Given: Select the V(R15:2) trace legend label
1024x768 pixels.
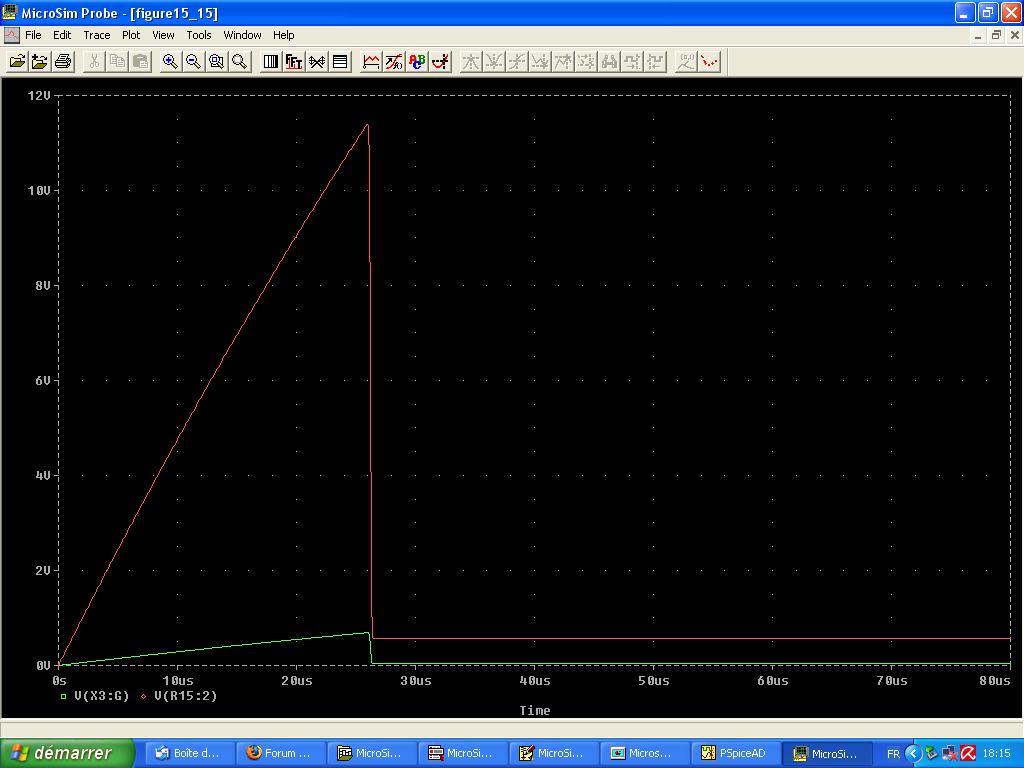Looking at the screenshot, I should click(185, 696).
